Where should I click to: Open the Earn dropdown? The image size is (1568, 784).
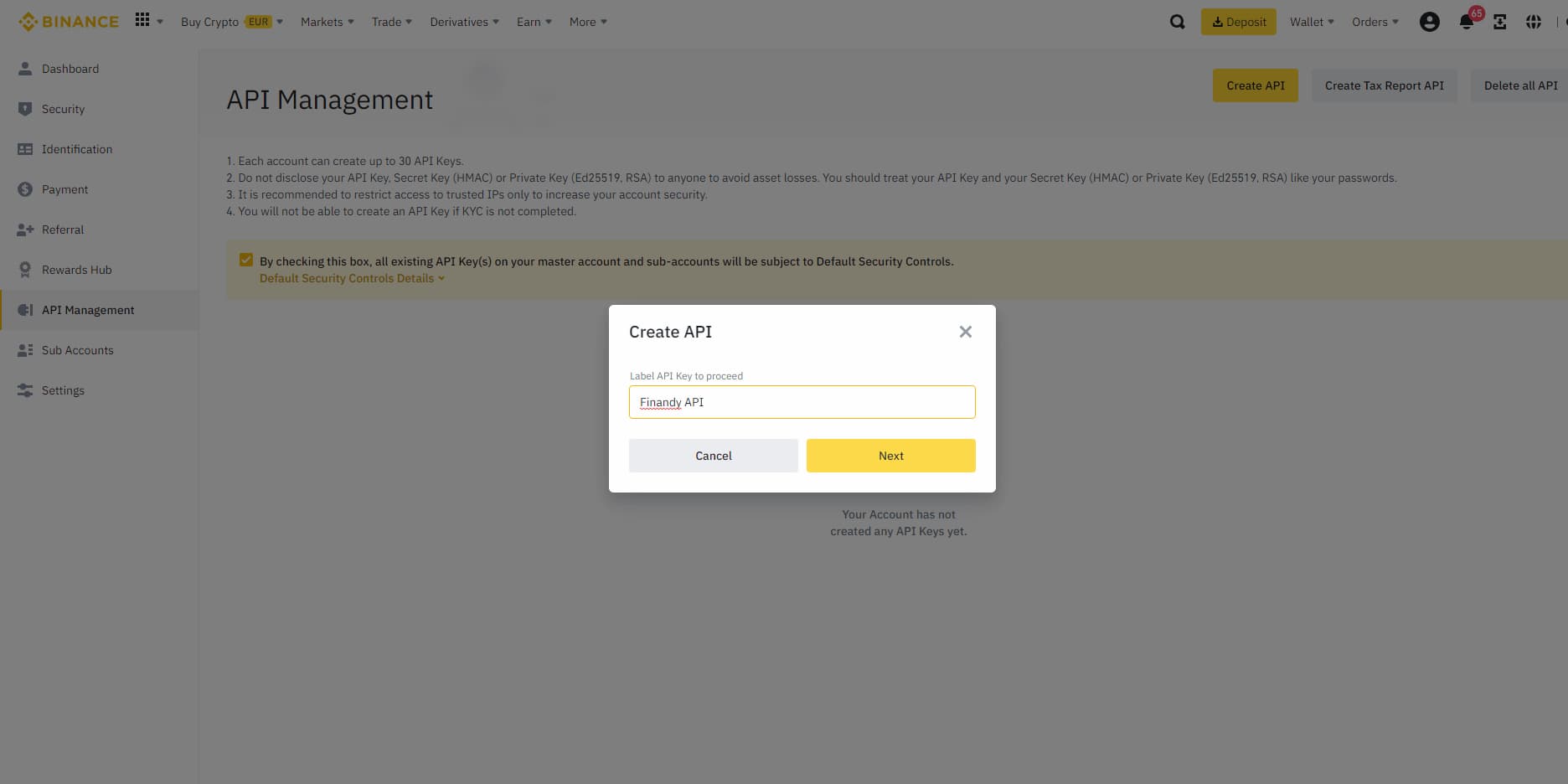click(534, 22)
